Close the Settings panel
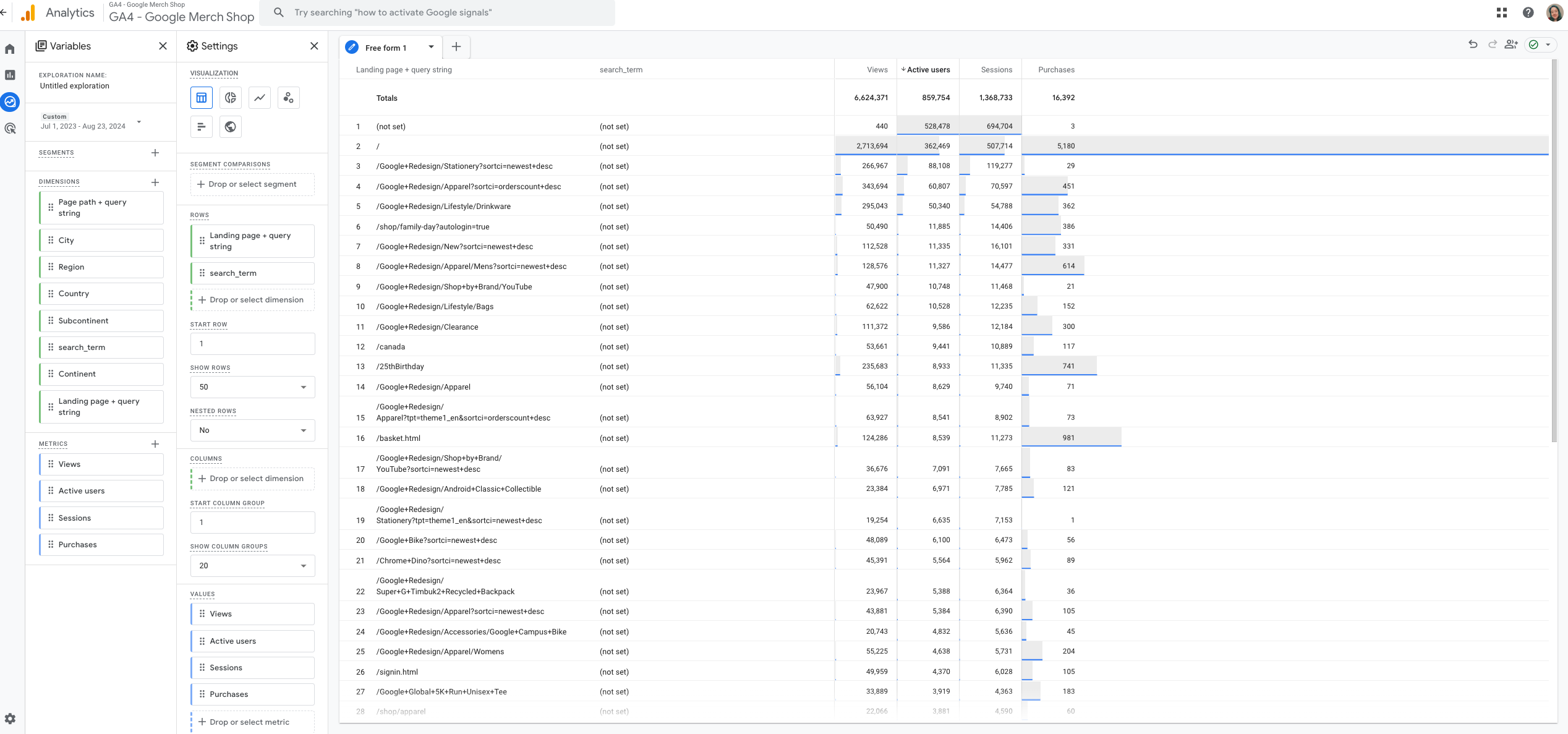The image size is (1568, 734). pyautogui.click(x=314, y=46)
